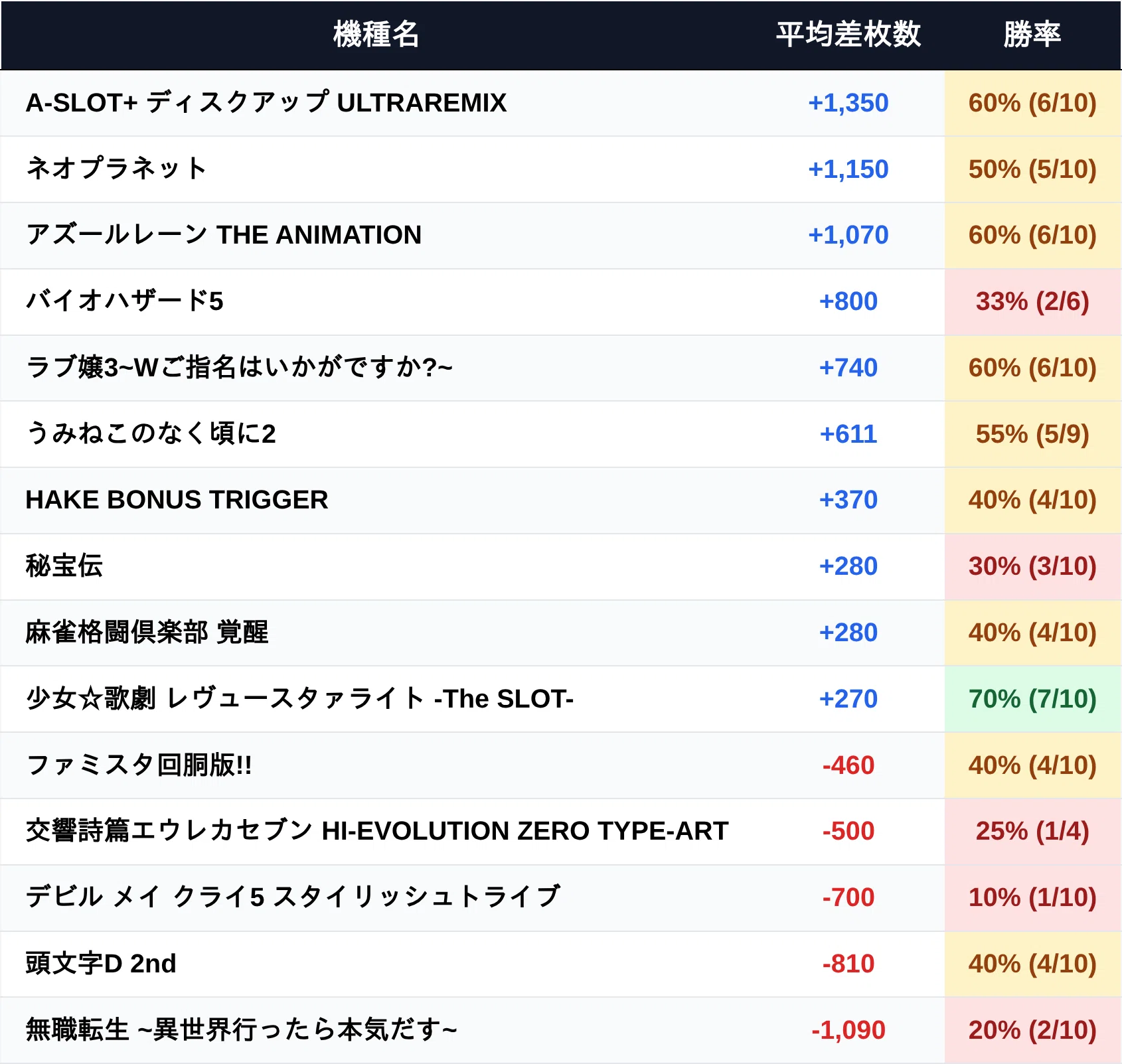Click the 機種名 column header
Screen dimensions: 1122x1064
tap(376, 35)
